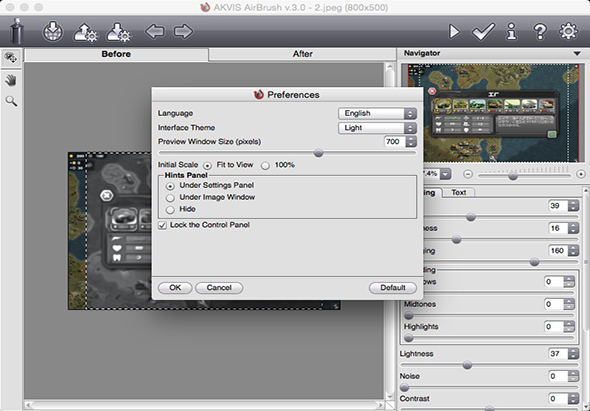
Task: Click the Lightness slider handle
Action: tap(467, 365)
